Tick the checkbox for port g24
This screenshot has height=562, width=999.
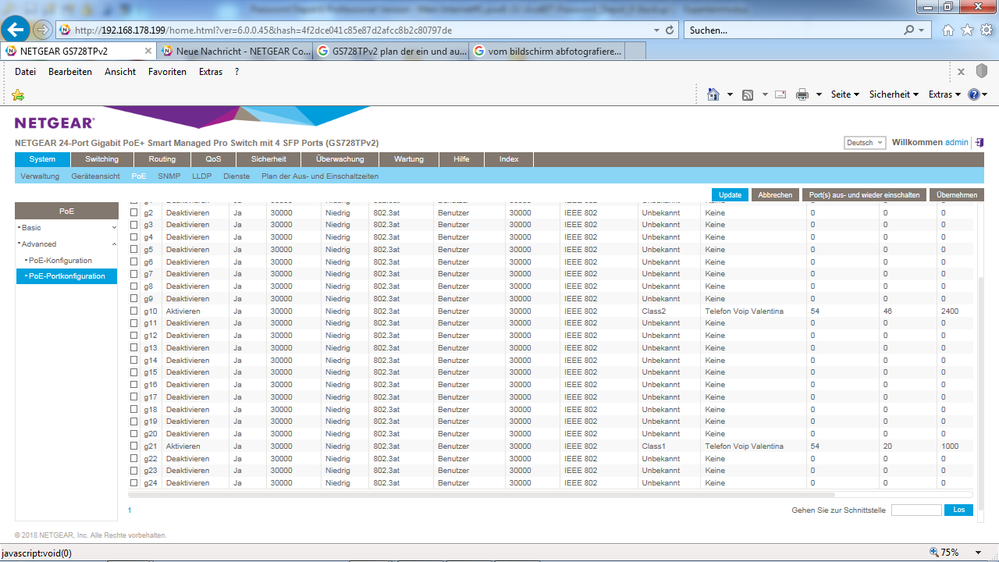pyautogui.click(x=134, y=482)
